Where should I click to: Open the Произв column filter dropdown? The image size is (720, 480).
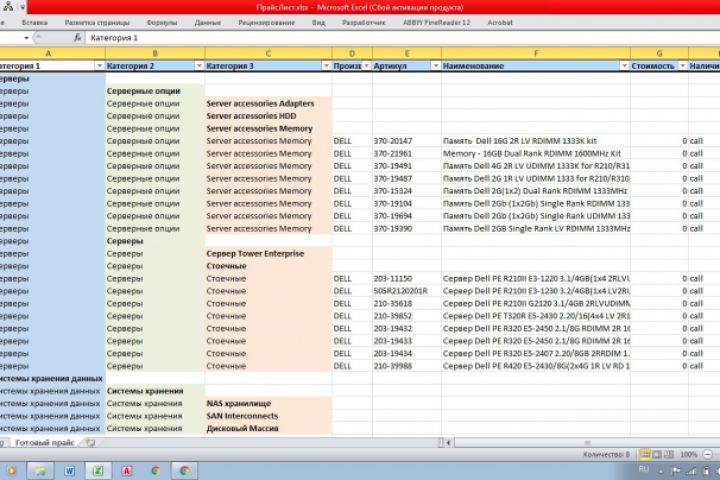point(366,66)
